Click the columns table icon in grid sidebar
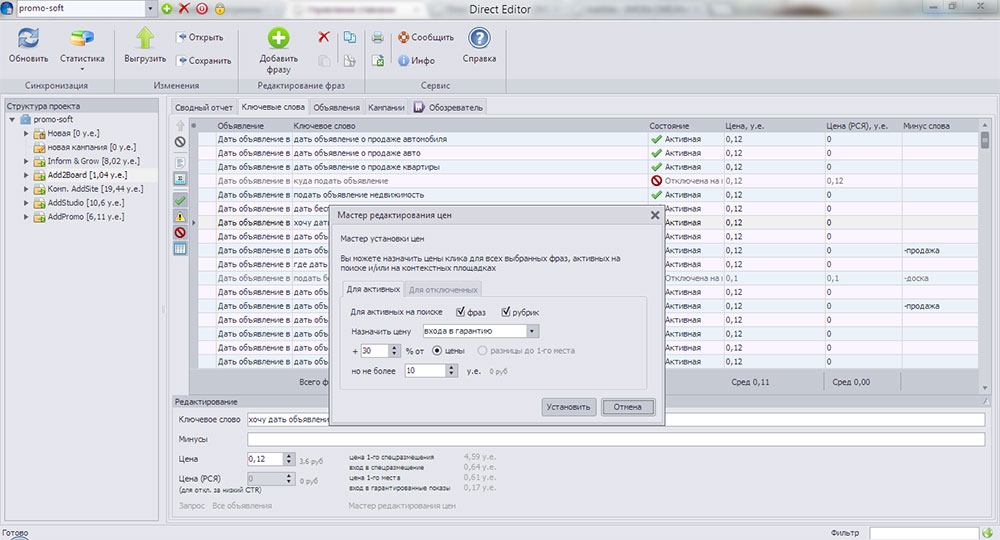Screen dimensions: 1000x540 (180, 249)
